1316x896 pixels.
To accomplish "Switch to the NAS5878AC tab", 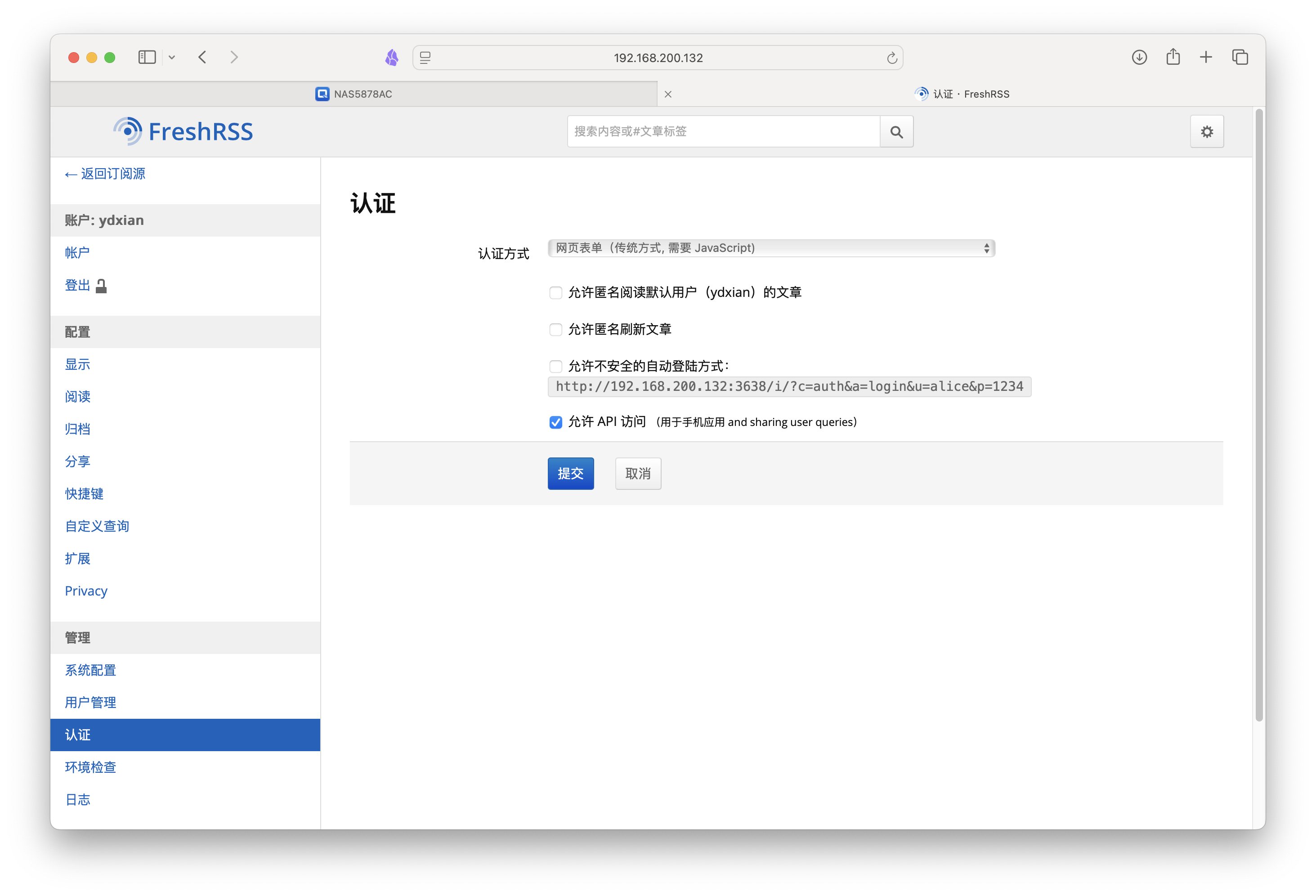I will 354,94.
